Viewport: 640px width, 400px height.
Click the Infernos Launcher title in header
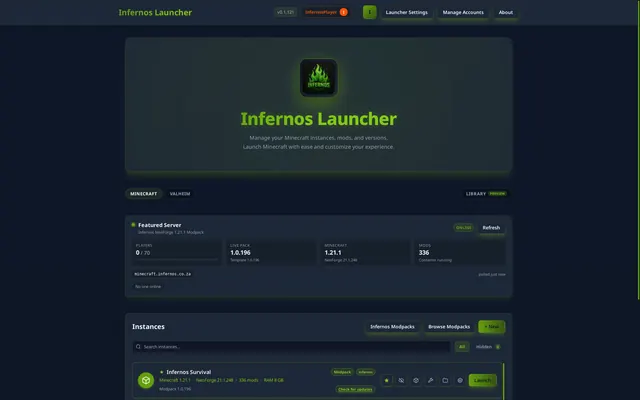point(155,12)
